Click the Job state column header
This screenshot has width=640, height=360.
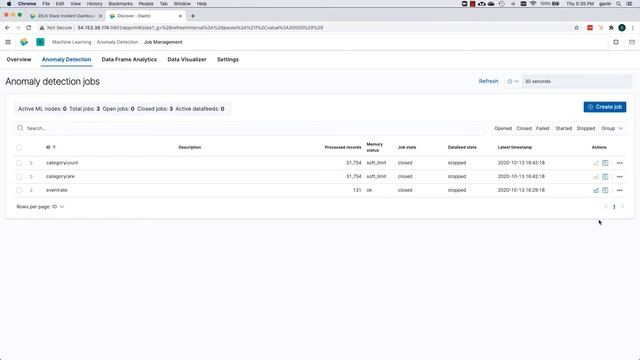click(407, 147)
